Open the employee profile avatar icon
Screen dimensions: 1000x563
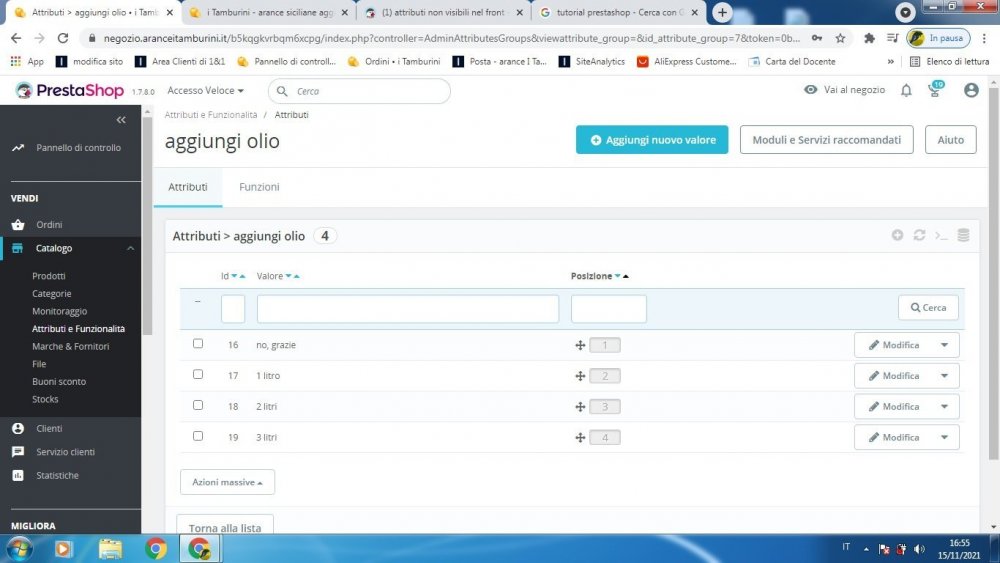971,90
